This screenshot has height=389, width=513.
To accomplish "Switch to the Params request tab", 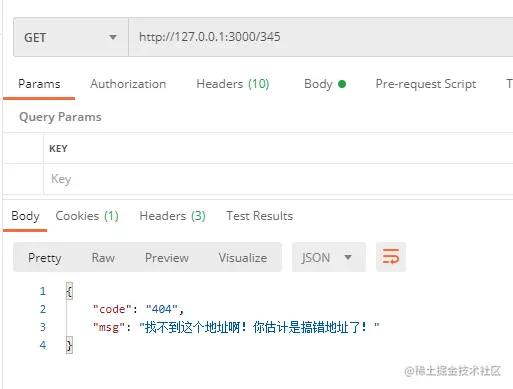I will point(39,84).
